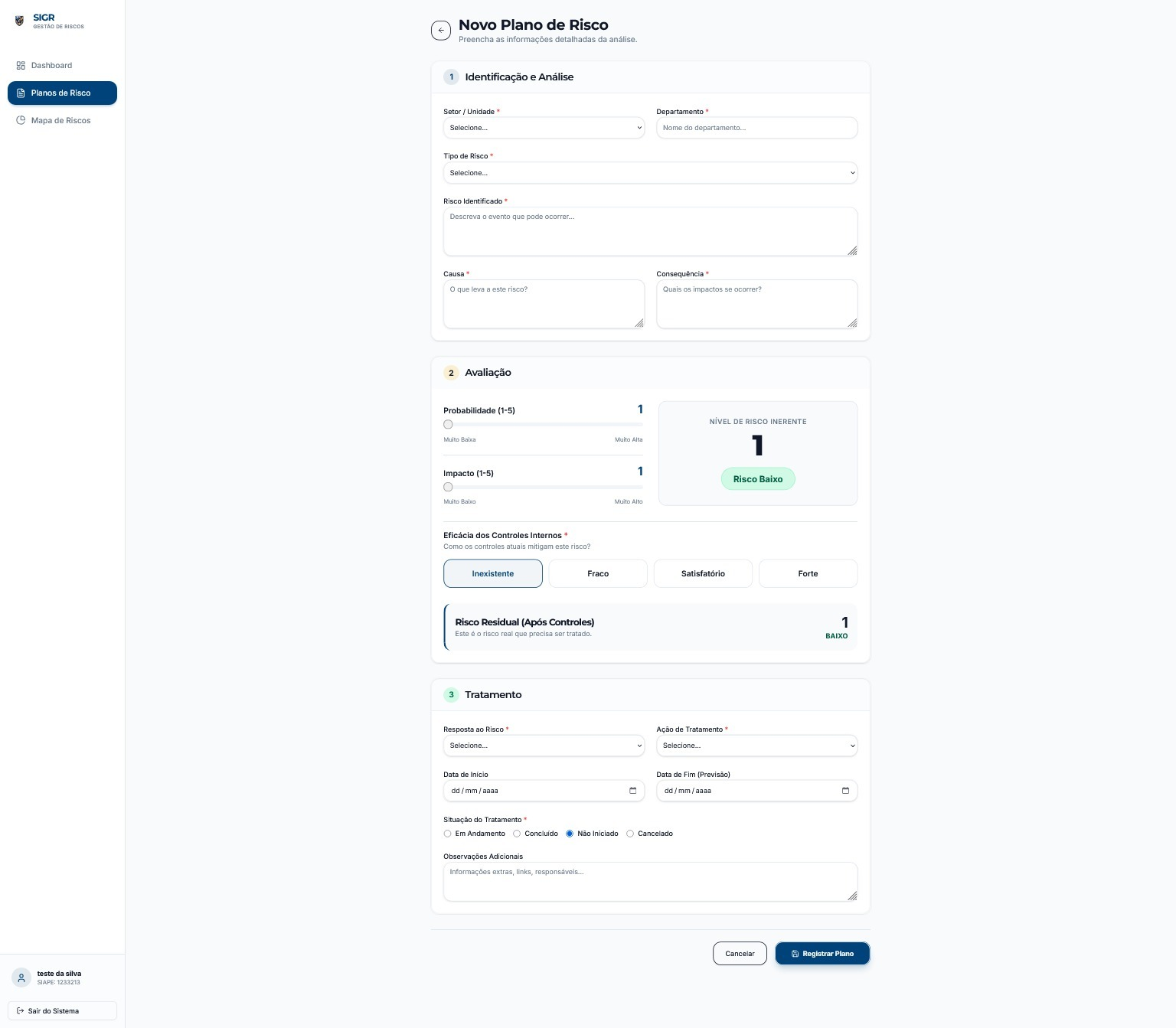
Task: Open the Resposta ao Risco dropdown
Action: coord(544,746)
